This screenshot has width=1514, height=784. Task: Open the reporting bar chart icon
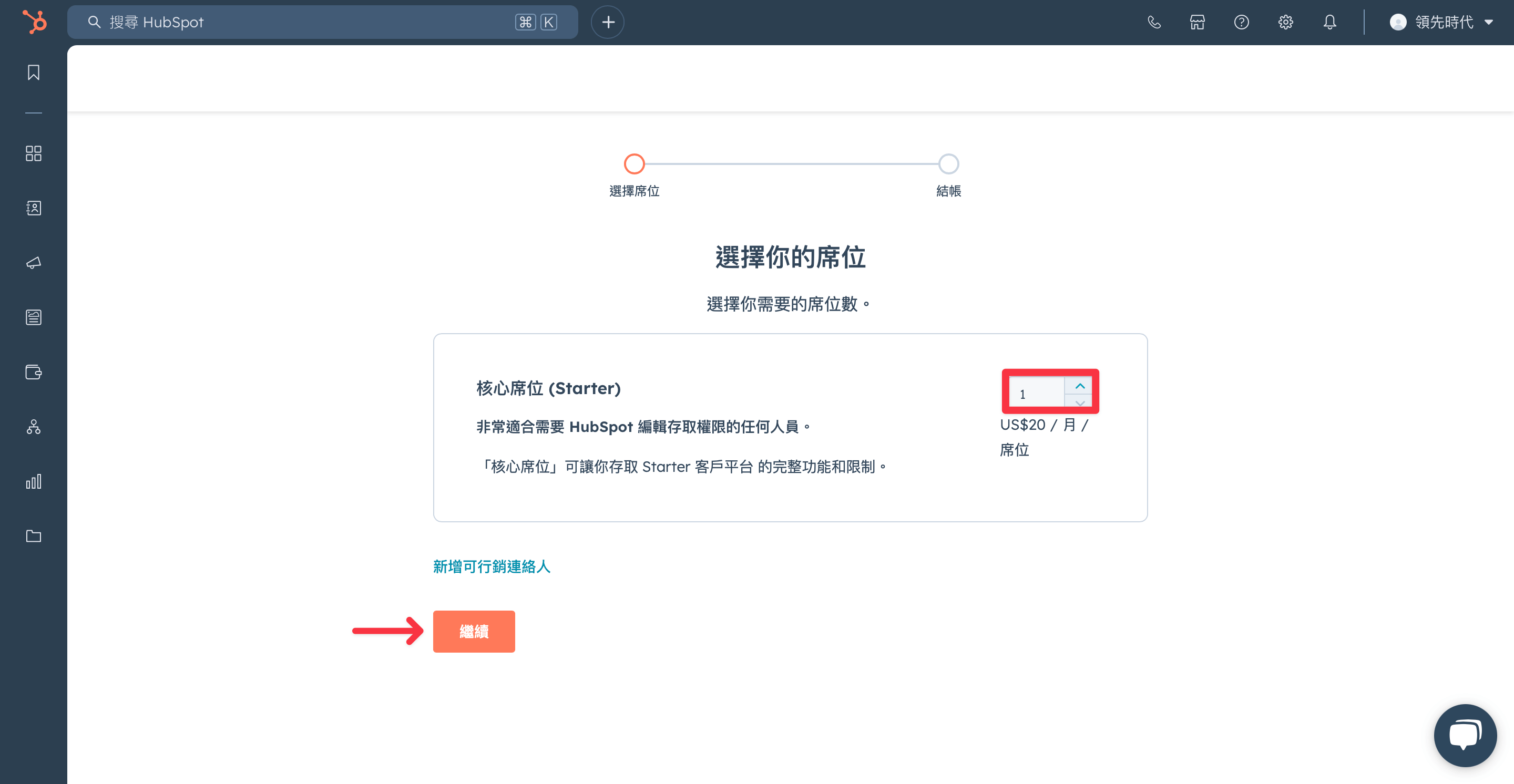point(34,481)
